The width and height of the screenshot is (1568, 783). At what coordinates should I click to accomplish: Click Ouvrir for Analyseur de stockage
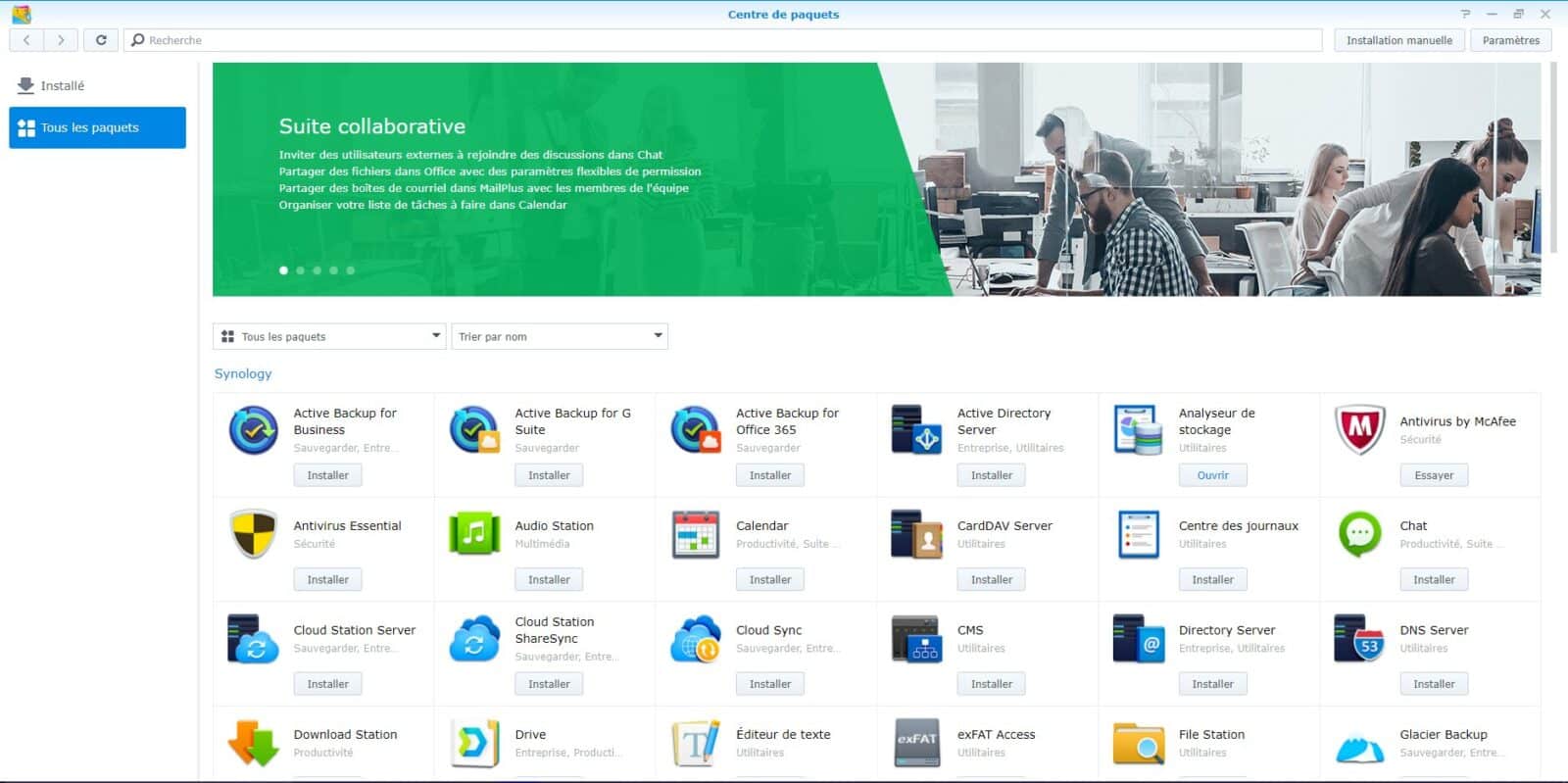coord(1212,475)
